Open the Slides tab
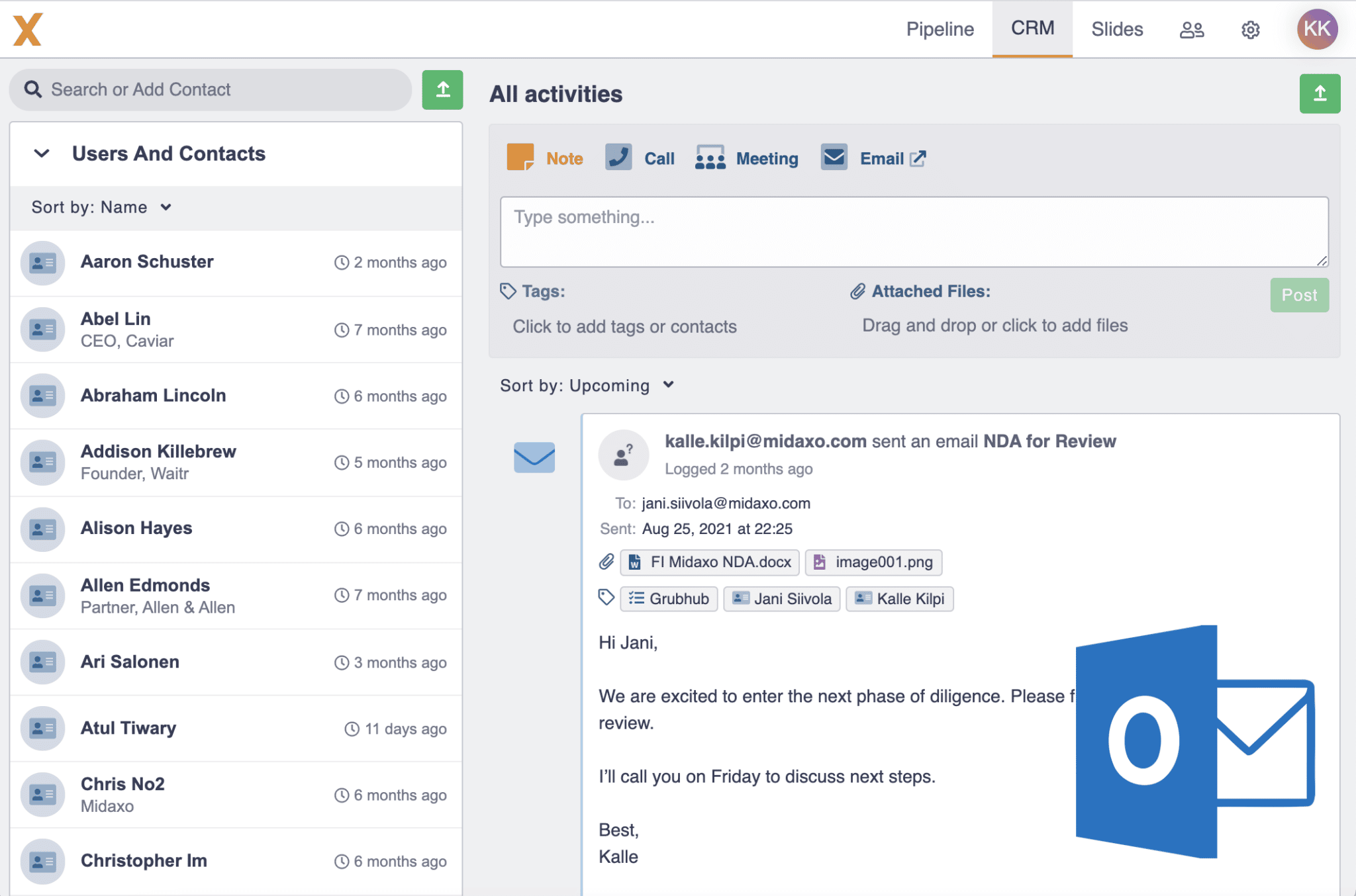This screenshot has height=896, width=1356. tap(1117, 29)
